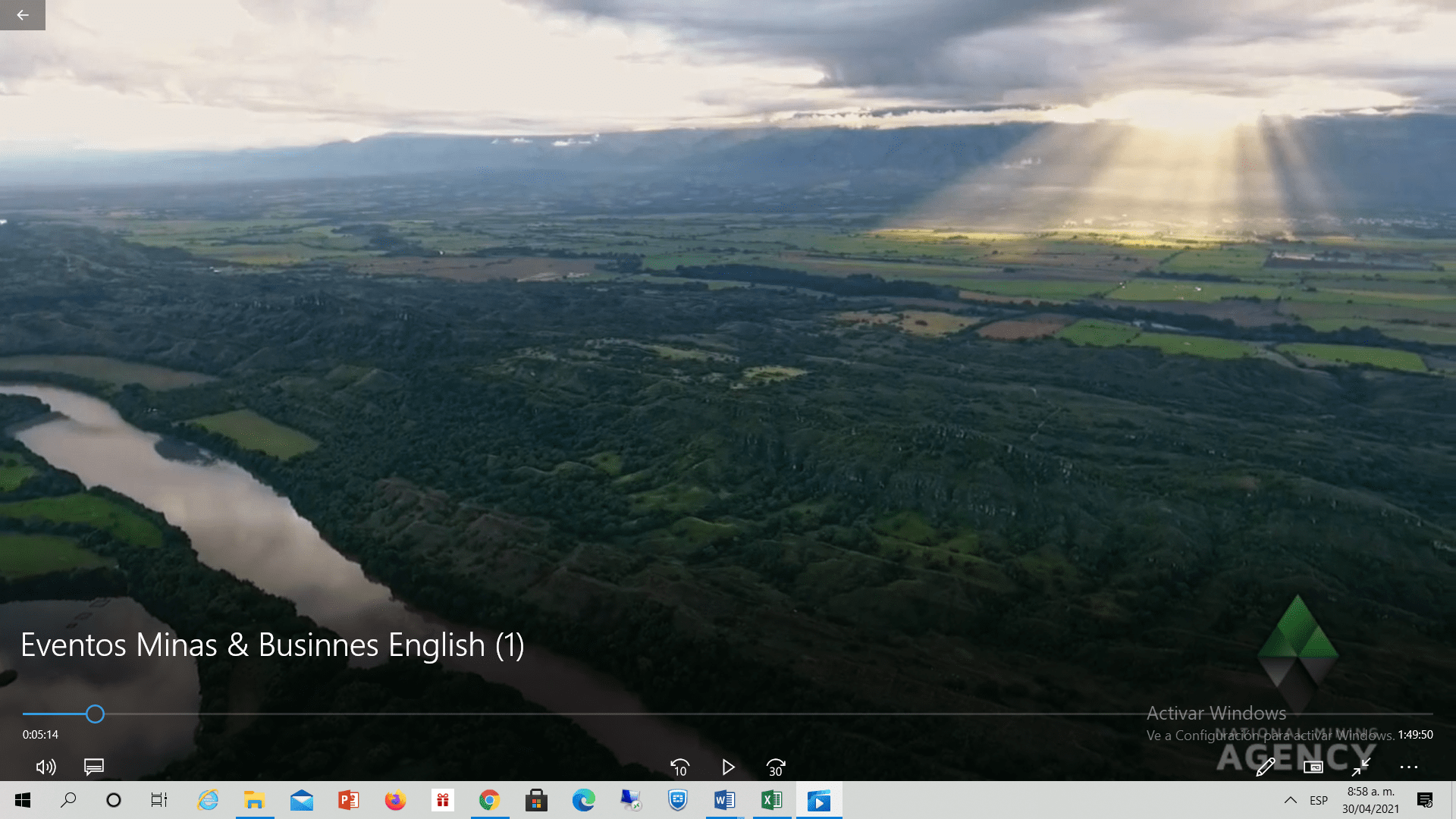Open remote desktop app in taskbar

pos(631,800)
